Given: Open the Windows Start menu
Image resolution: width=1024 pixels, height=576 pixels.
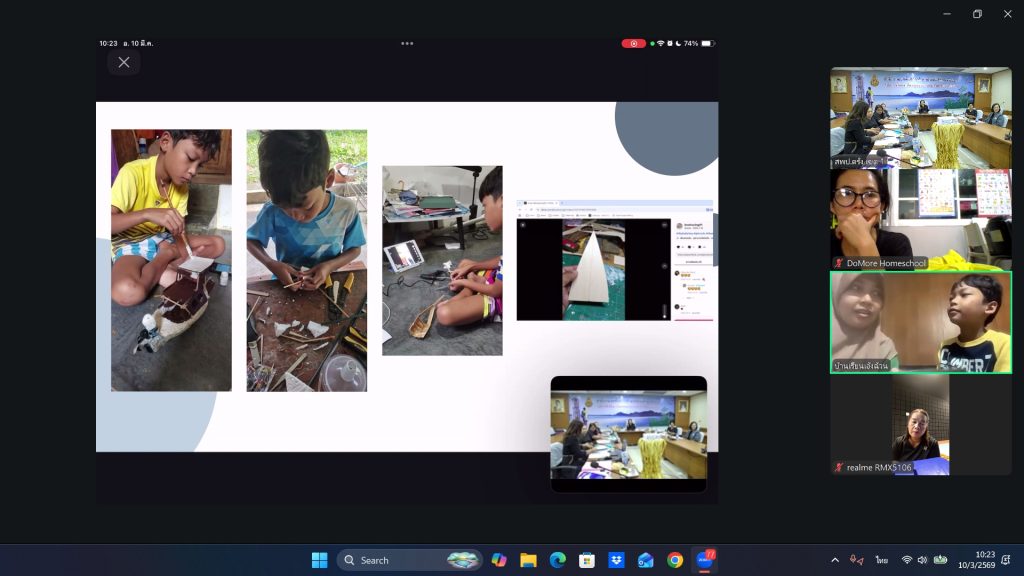Looking at the screenshot, I should point(319,560).
